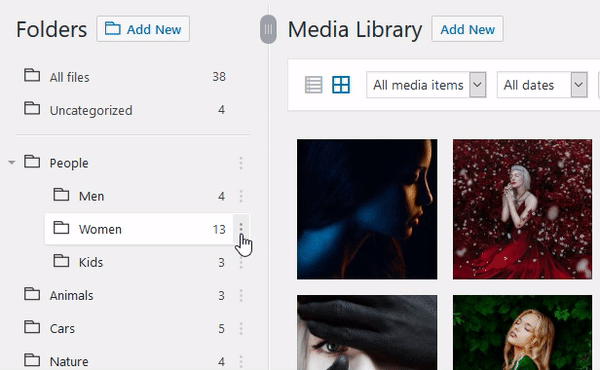Switch to list view icon
The width and height of the screenshot is (600, 370).
coord(313,85)
